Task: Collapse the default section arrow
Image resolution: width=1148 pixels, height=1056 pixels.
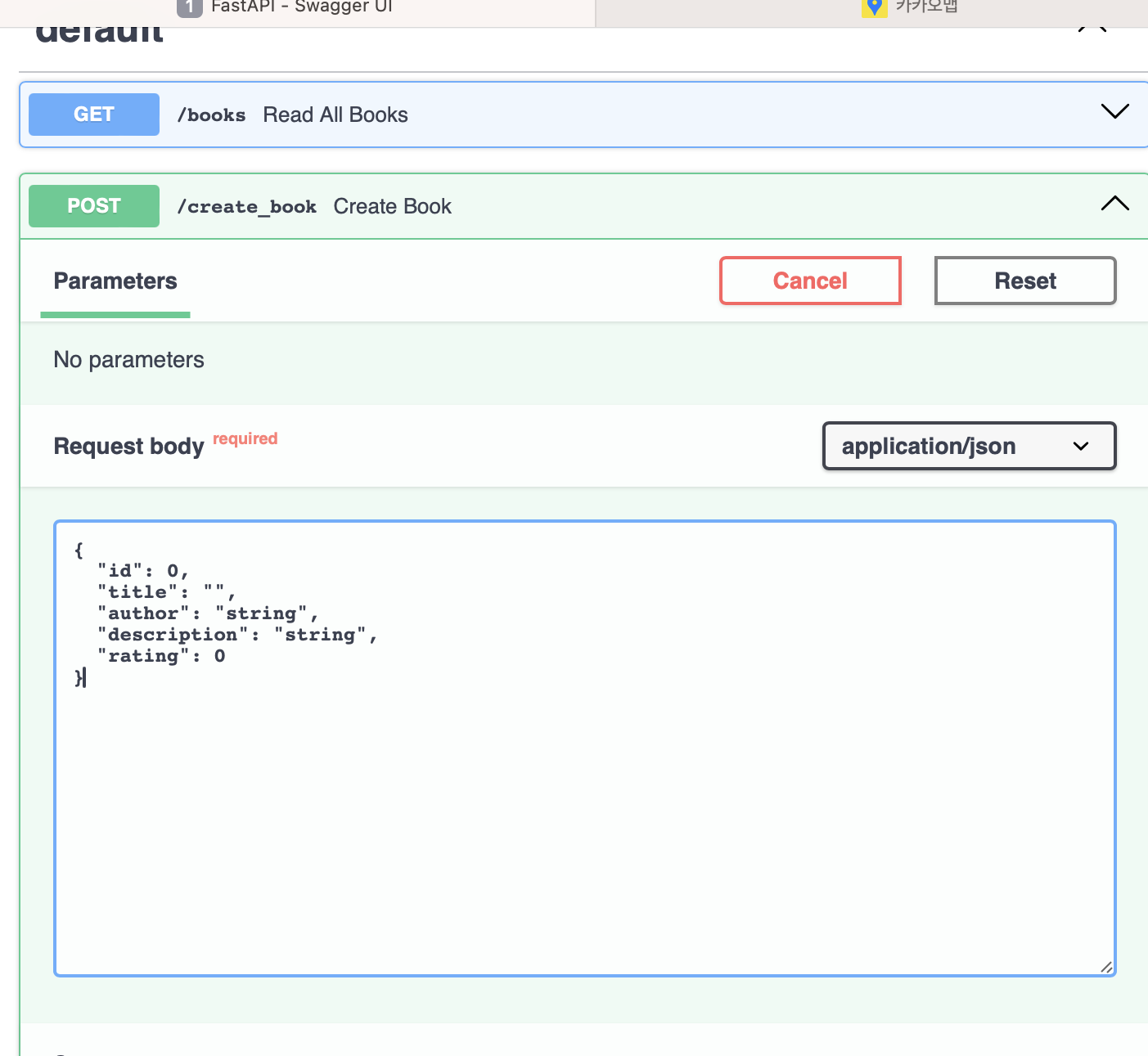Action: click(1092, 29)
